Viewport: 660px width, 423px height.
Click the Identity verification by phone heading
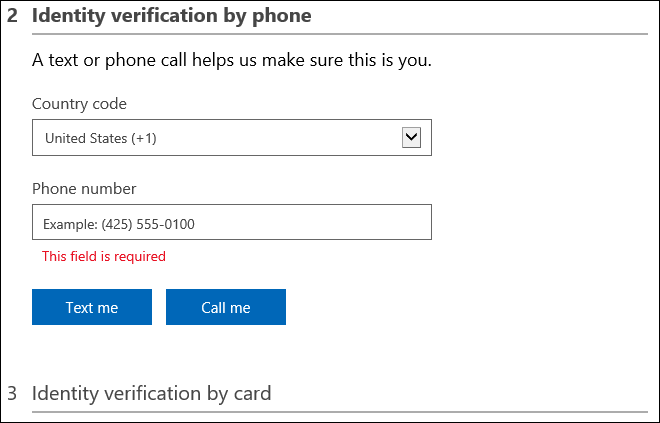tap(171, 16)
